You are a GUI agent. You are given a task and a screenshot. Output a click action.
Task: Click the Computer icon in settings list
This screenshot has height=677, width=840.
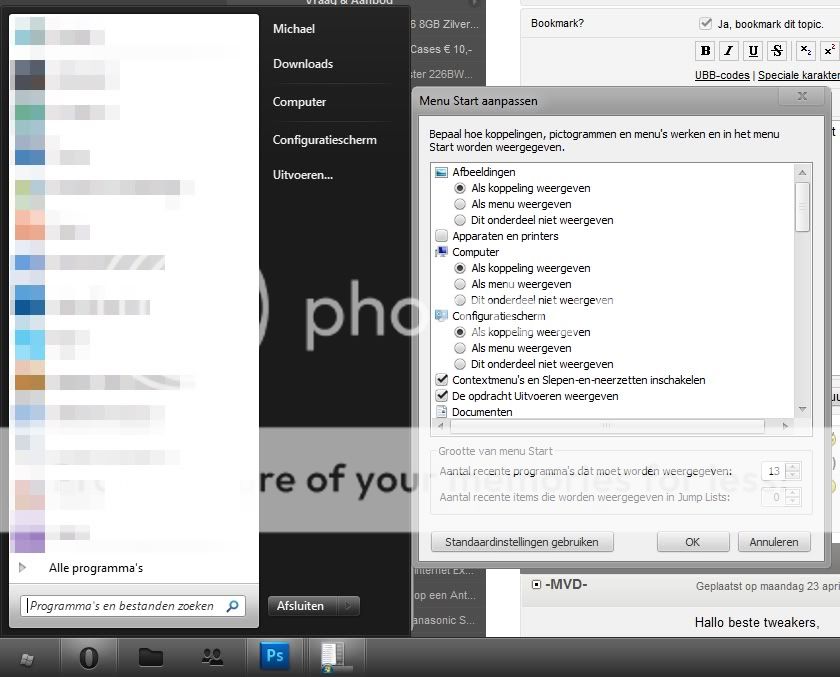(441, 252)
